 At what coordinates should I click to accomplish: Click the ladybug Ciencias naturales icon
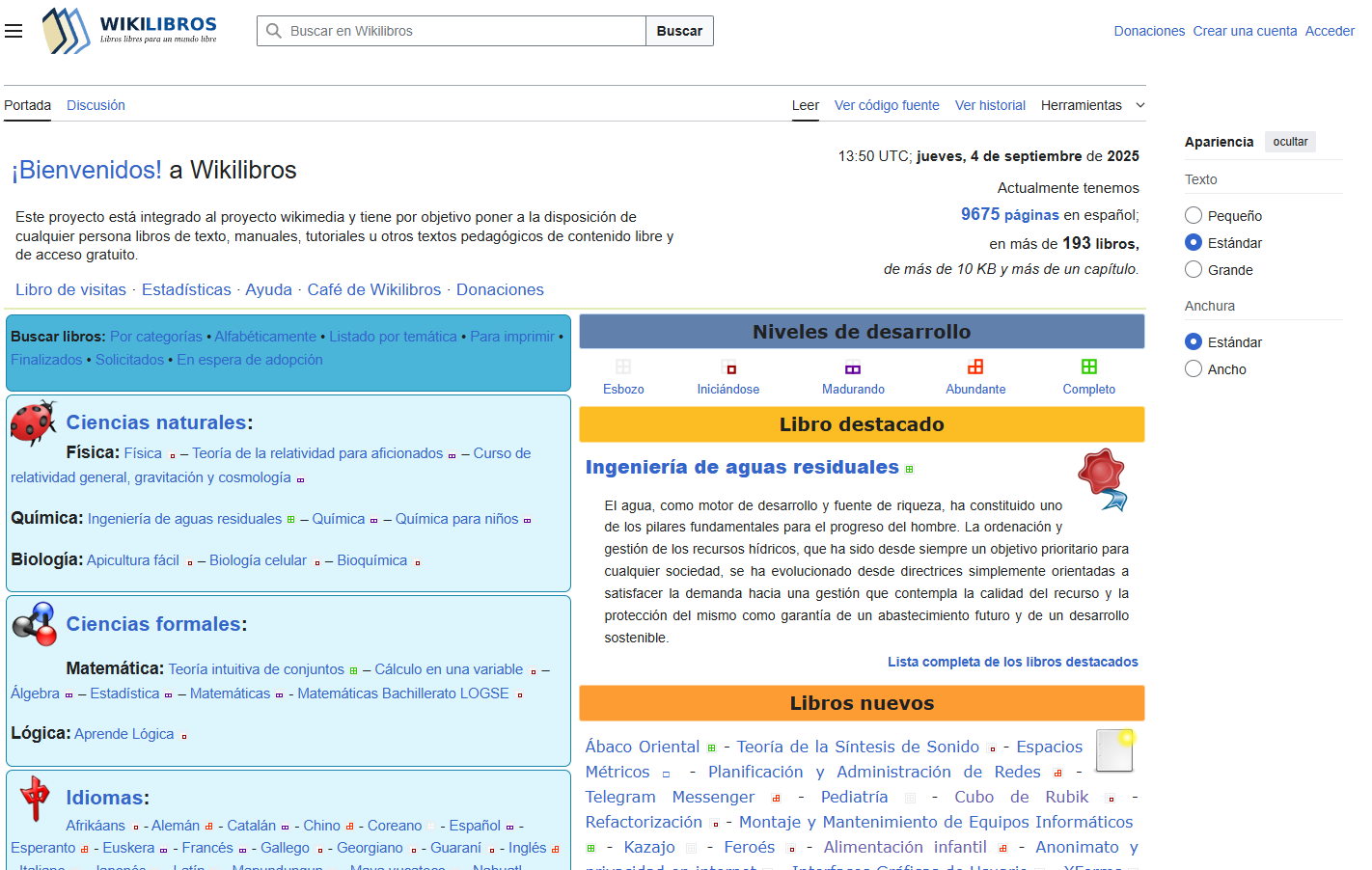point(34,422)
